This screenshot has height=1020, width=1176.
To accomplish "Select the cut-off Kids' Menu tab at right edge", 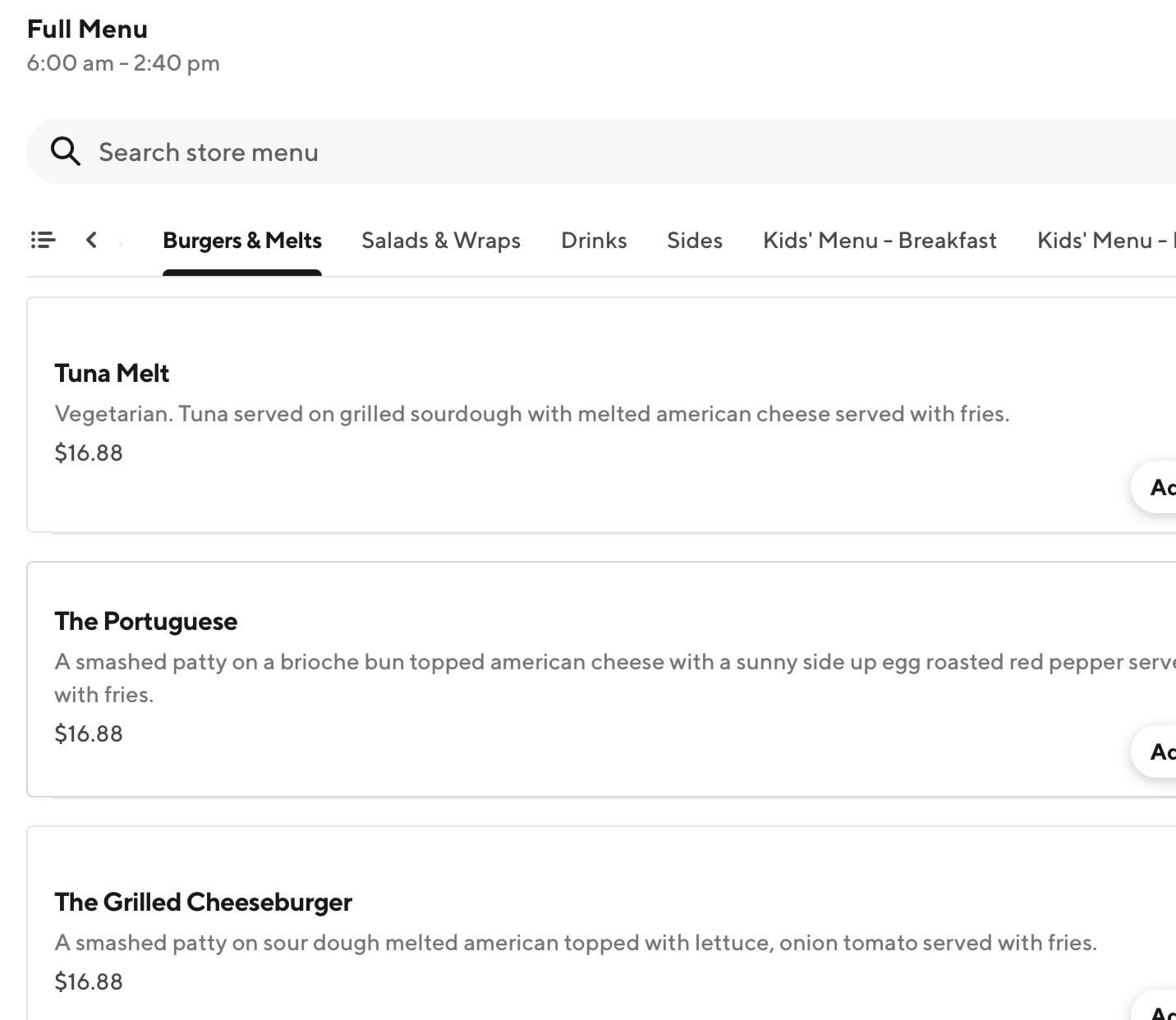I will coord(1105,241).
